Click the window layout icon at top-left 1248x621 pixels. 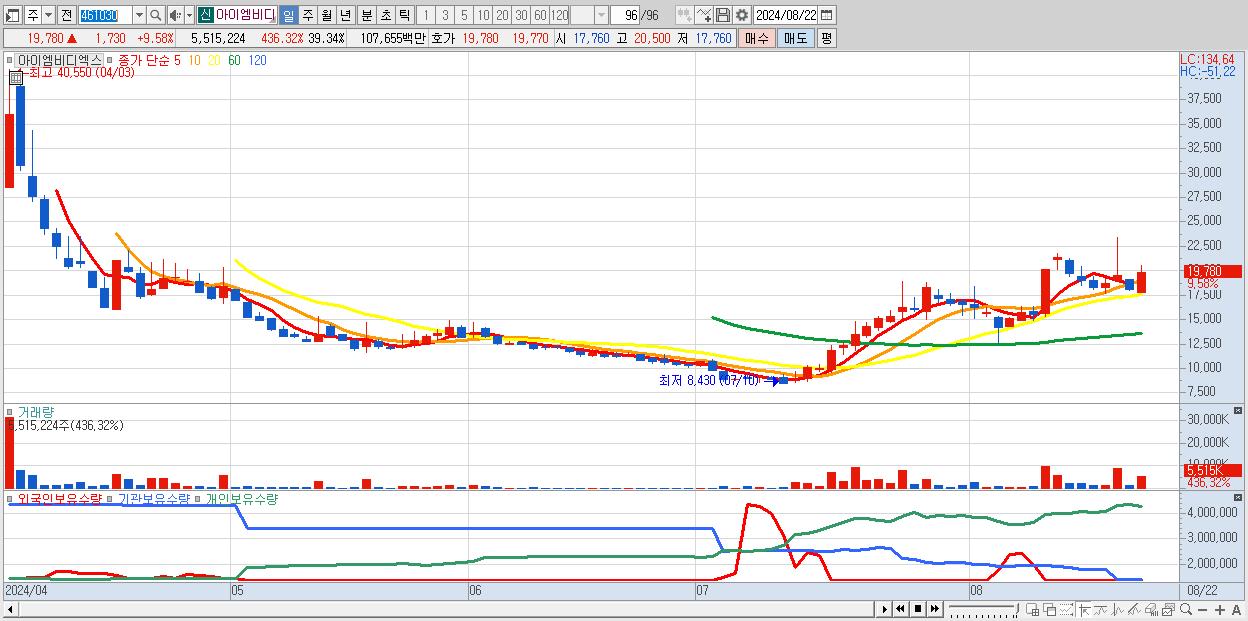point(13,15)
